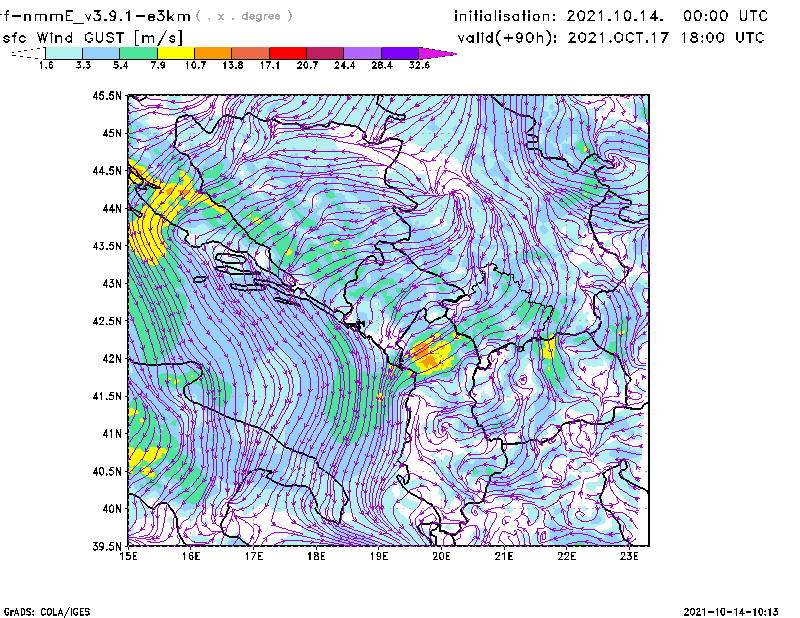Click latitude label 45.5N
Viewport: 800px width, 618px height.
(x=107, y=95)
